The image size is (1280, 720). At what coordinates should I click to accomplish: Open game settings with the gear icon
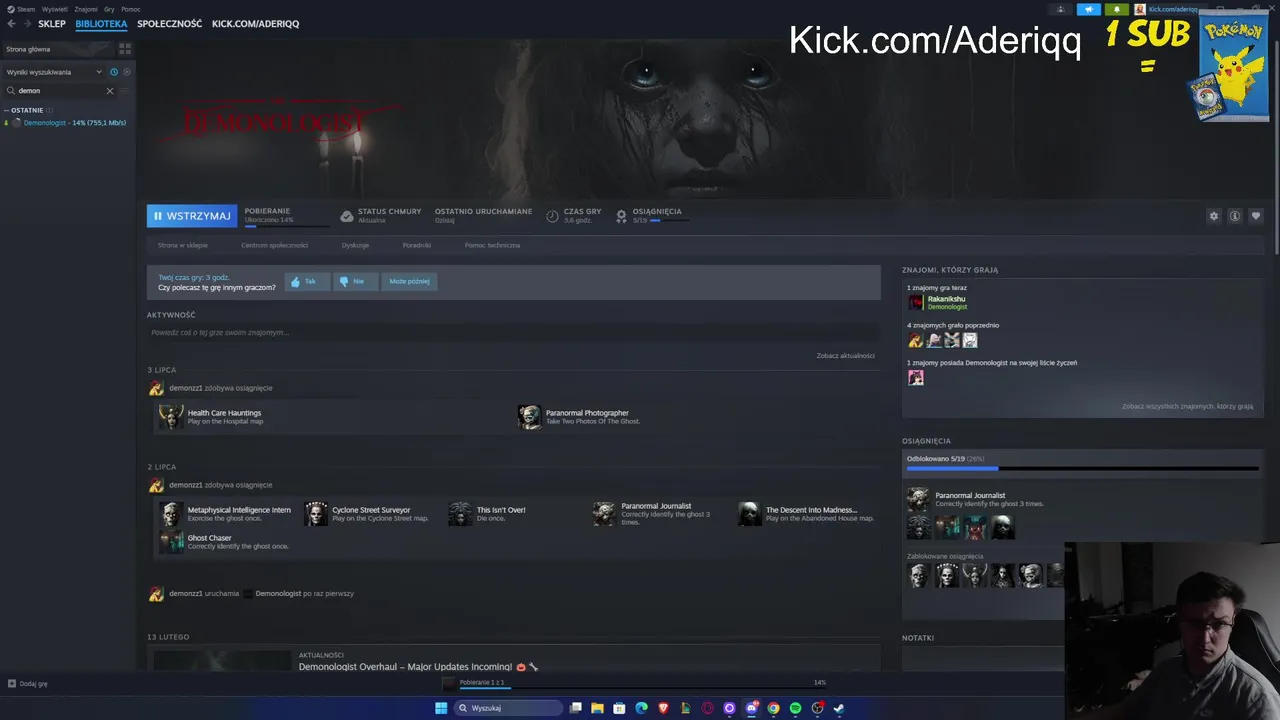[1214, 216]
